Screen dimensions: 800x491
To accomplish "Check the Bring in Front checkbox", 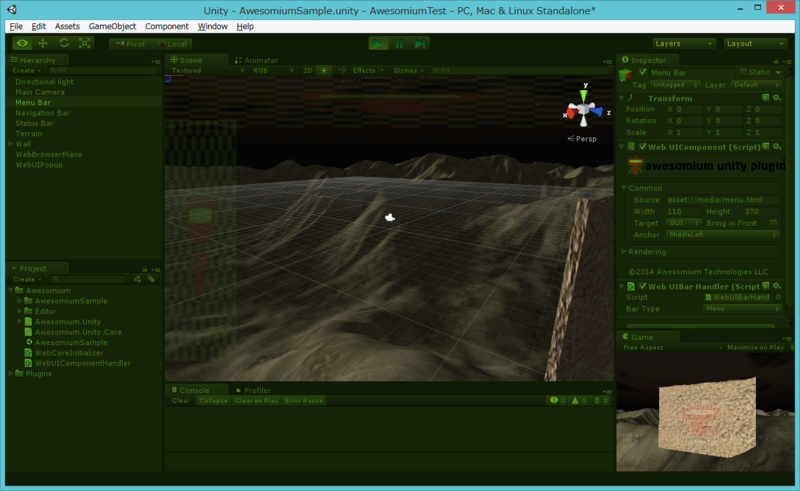I will click(773, 224).
